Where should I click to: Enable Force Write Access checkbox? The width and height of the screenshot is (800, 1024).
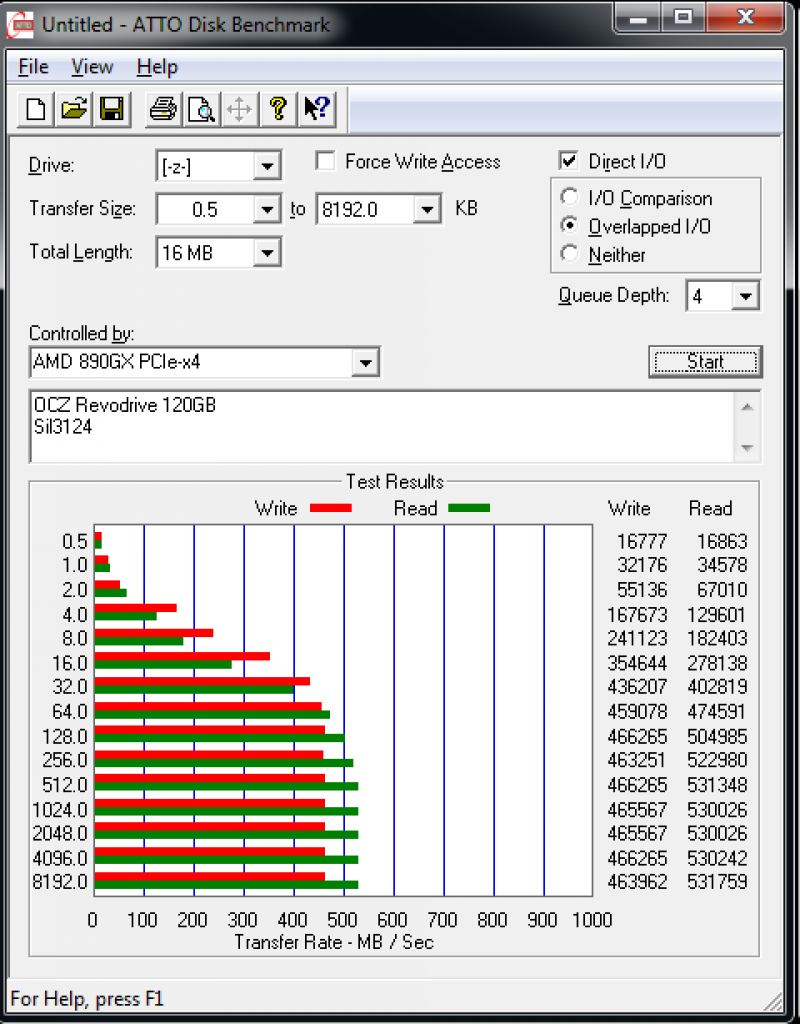(325, 161)
